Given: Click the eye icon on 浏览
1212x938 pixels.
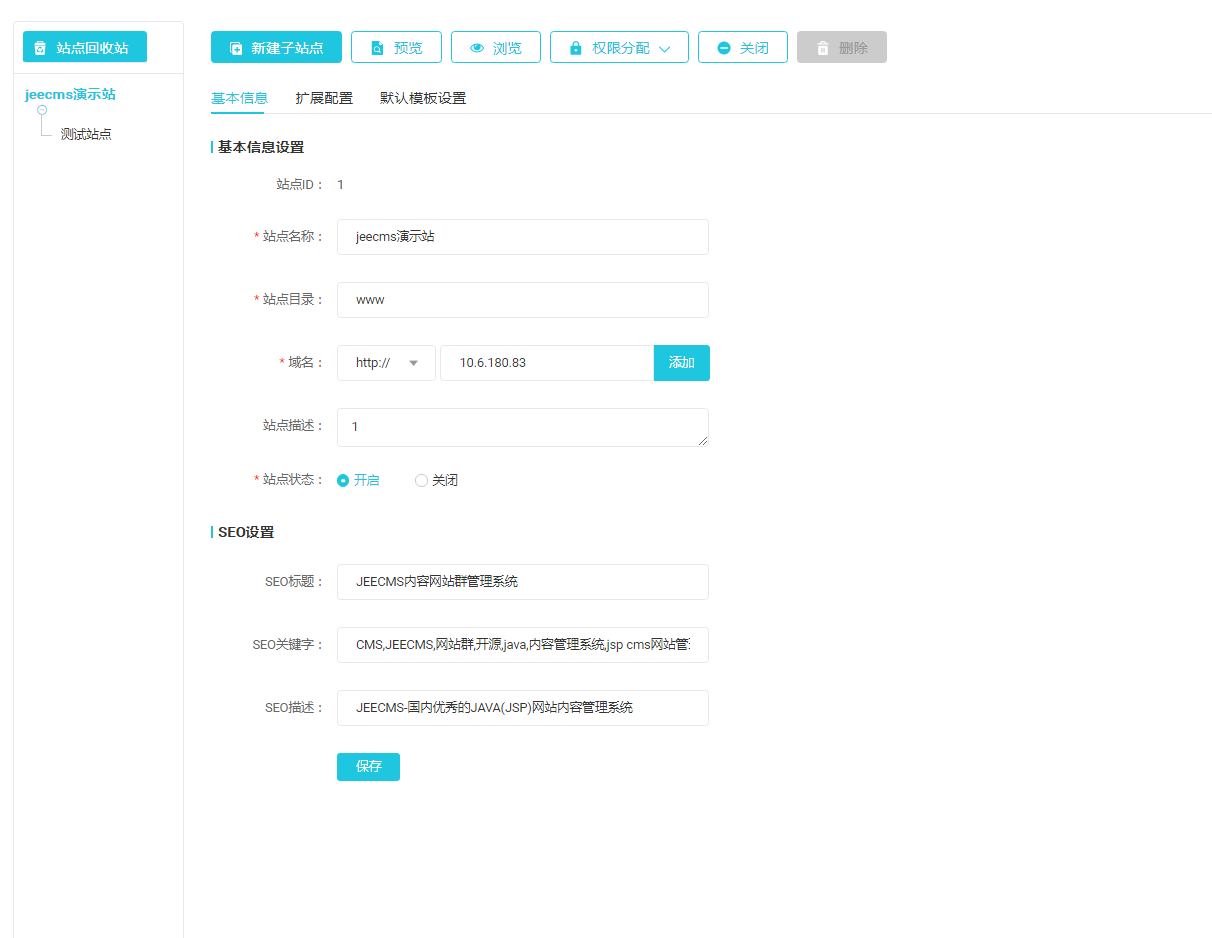Looking at the screenshot, I should click(477, 48).
